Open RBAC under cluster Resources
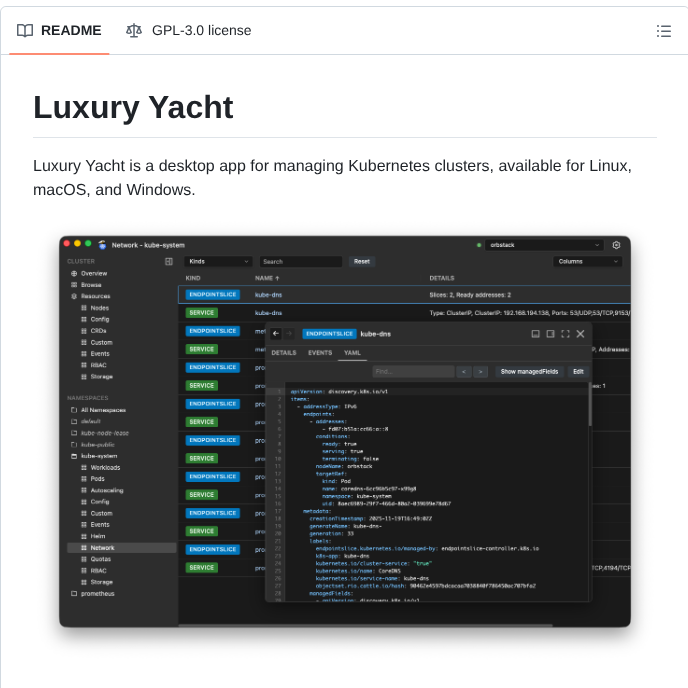The height and width of the screenshot is (688, 688). (98, 365)
